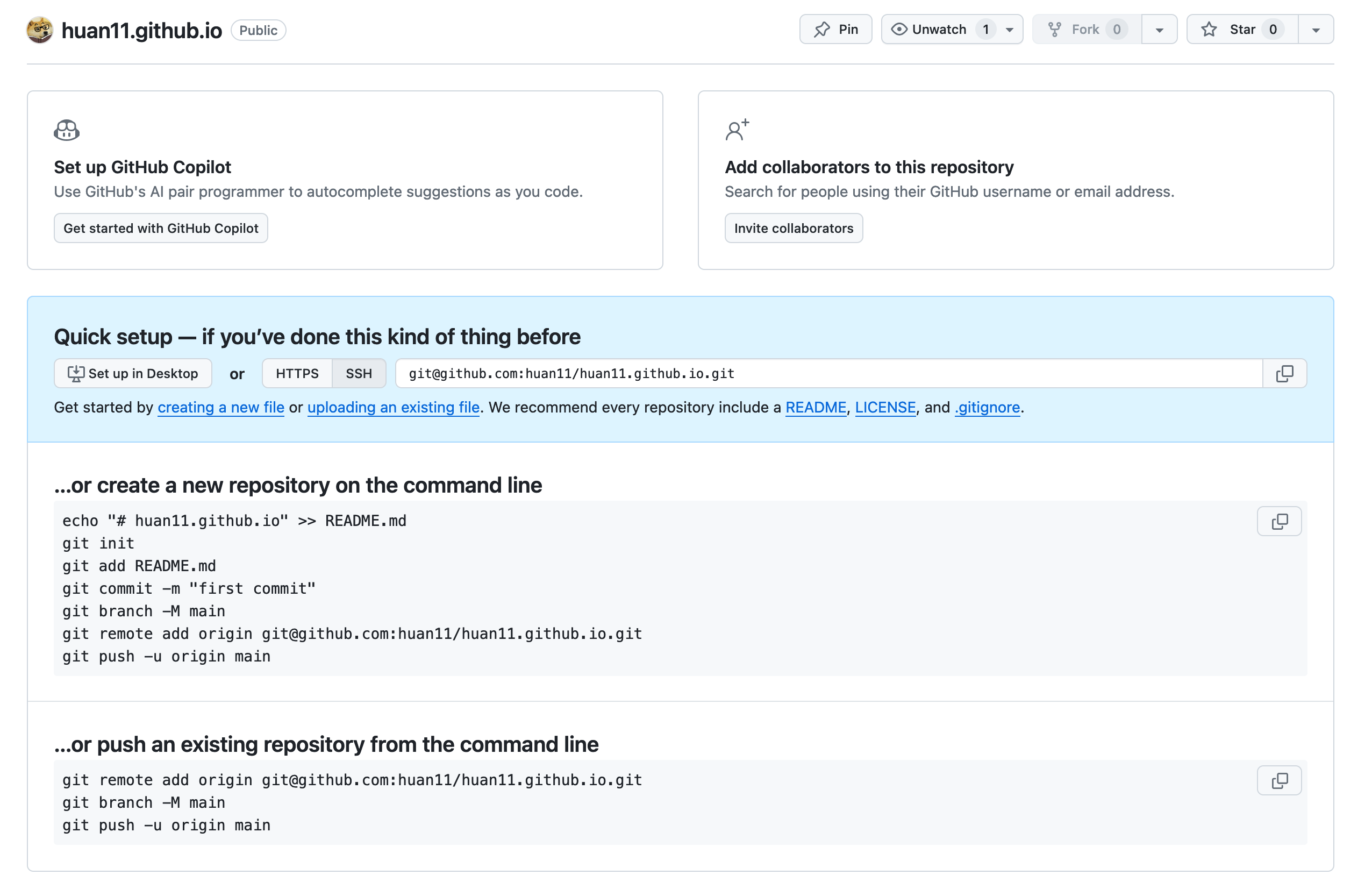The image size is (1372, 882).
Task: Open the star lists dropdown arrow
Action: click(1316, 29)
